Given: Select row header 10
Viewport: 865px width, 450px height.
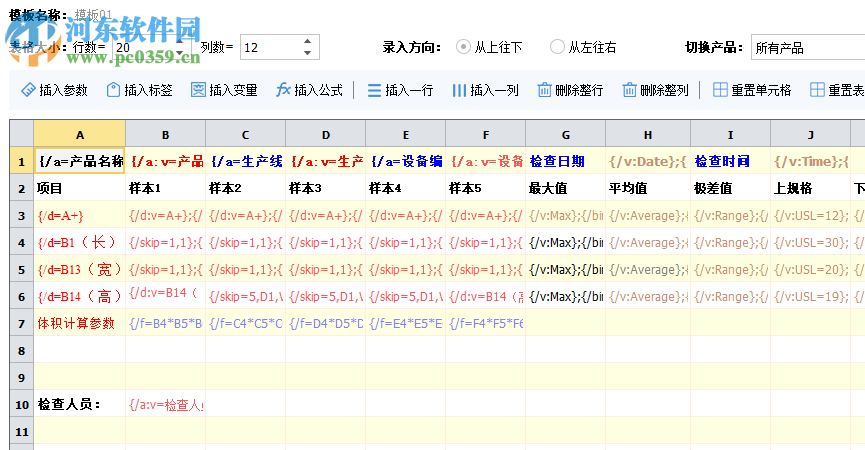Looking at the screenshot, I should [x=22, y=404].
